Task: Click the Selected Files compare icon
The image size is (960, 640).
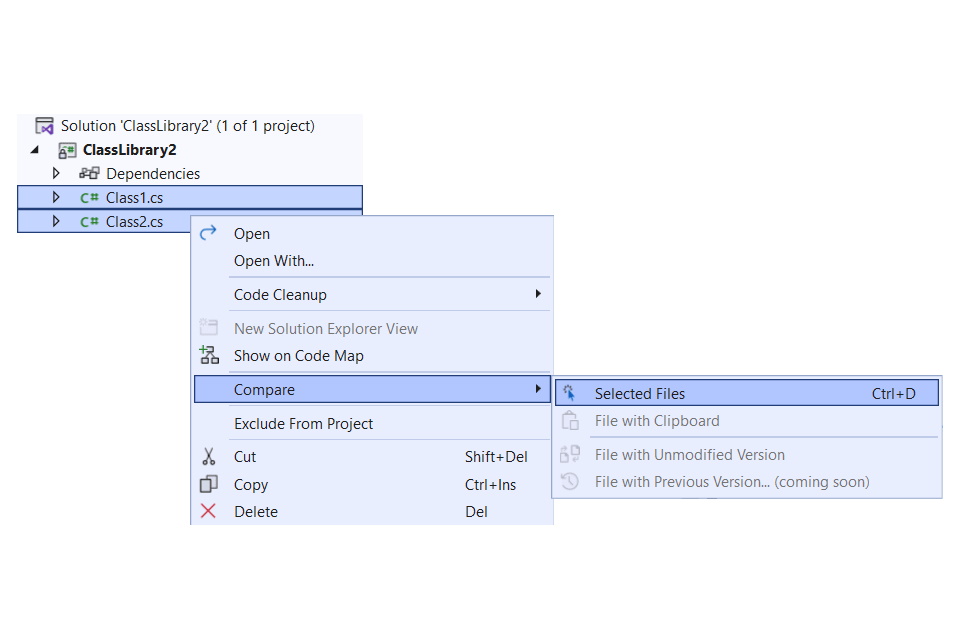Action: tap(572, 392)
